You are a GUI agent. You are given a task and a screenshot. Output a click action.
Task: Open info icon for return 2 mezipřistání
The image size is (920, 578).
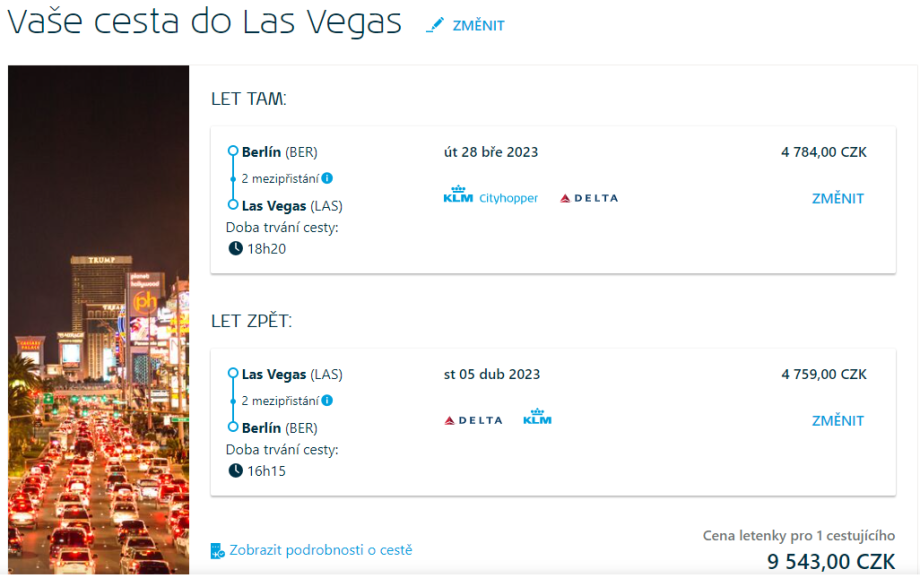(x=327, y=401)
